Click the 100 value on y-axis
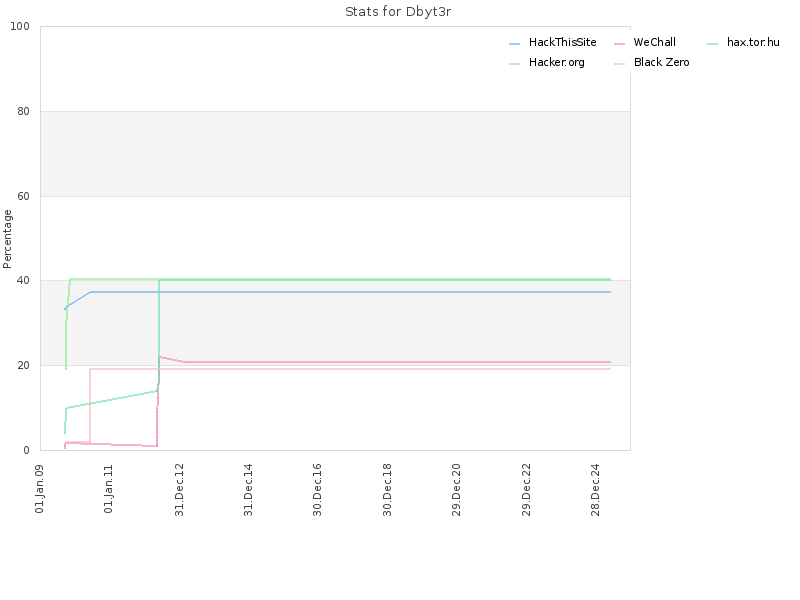 coord(20,27)
